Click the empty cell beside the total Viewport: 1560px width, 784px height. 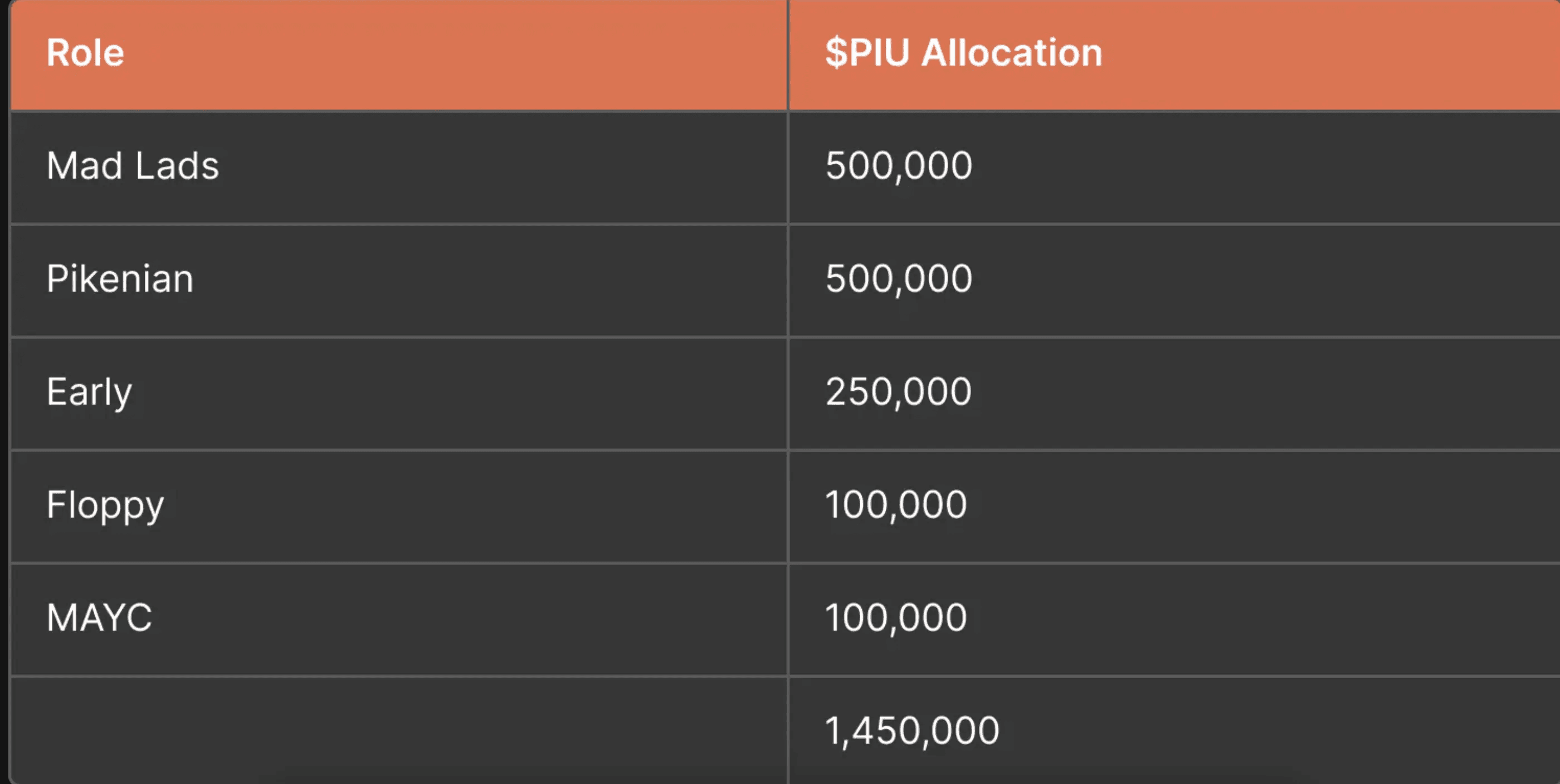tap(399, 730)
